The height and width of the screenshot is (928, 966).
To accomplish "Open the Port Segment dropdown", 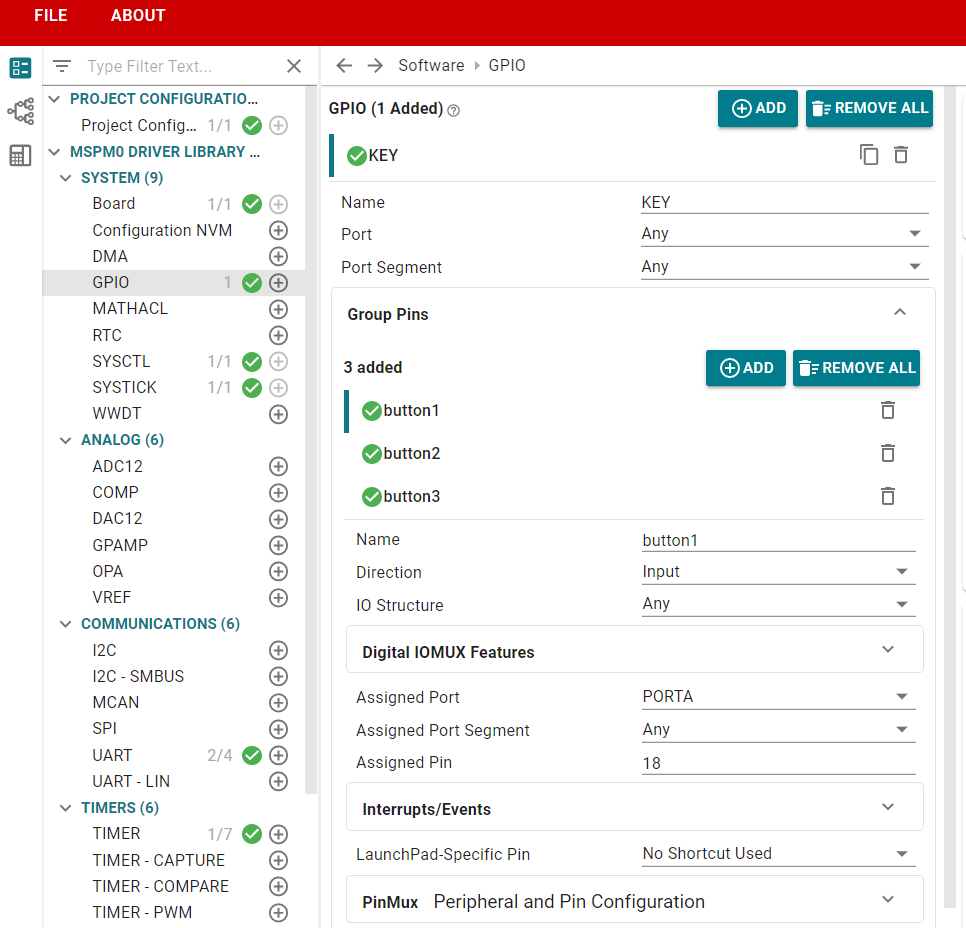I will (x=784, y=267).
